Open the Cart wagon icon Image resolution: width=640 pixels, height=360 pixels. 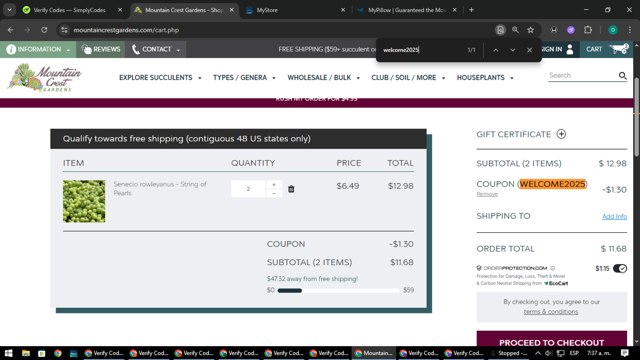(x=619, y=49)
